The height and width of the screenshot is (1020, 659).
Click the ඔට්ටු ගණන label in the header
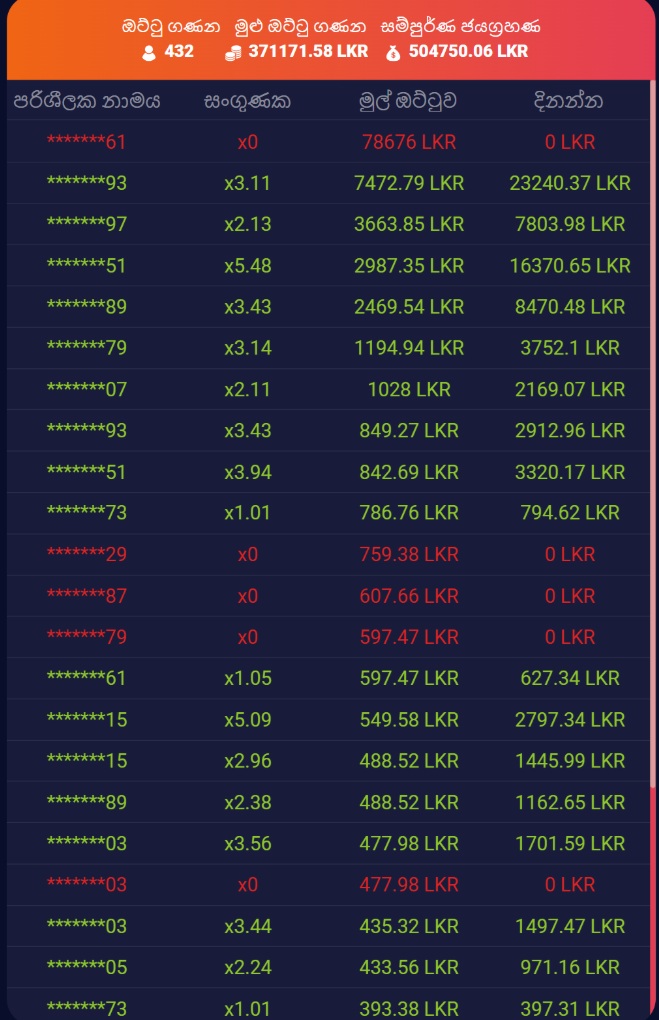[x=171, y=27]
